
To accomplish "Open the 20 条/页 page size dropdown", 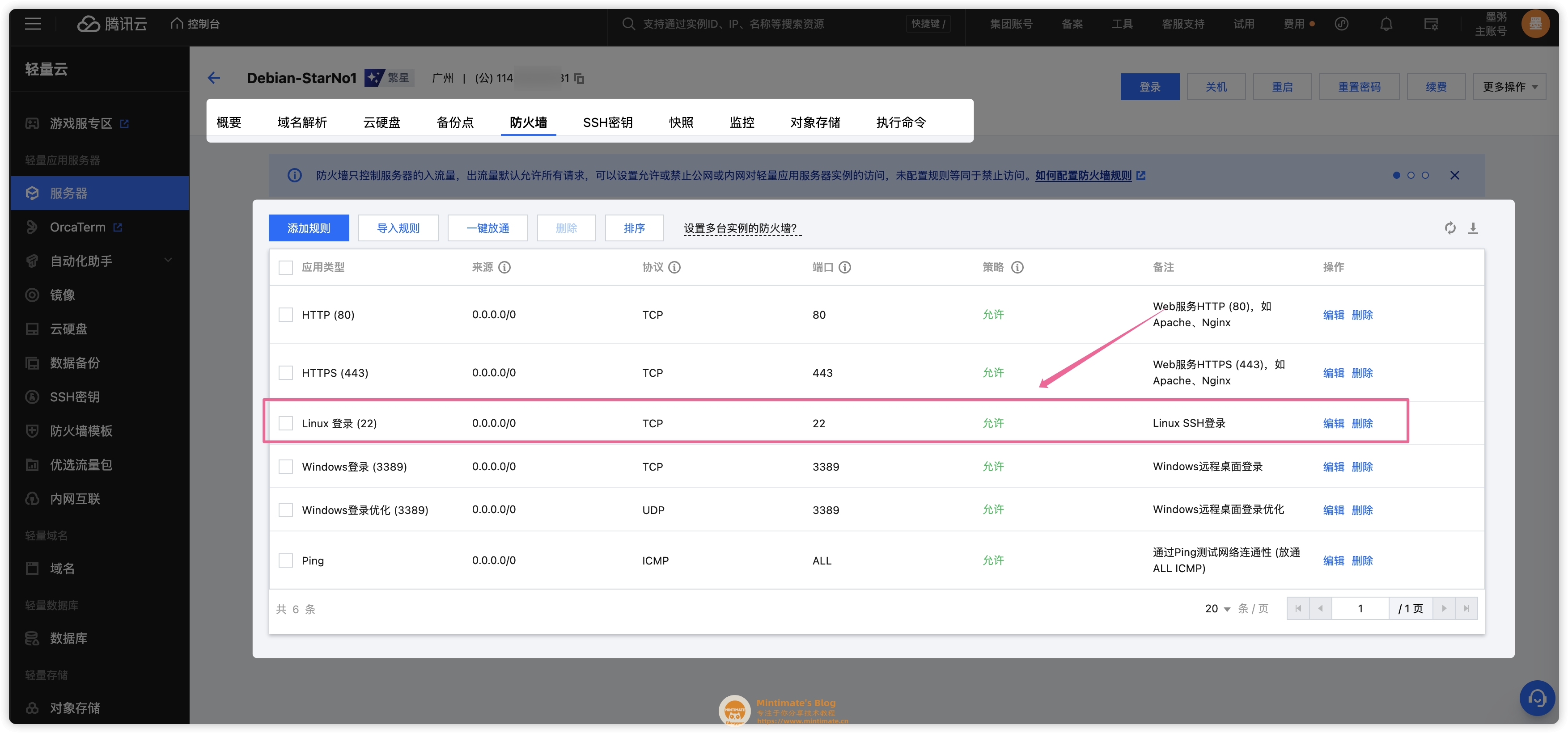I will coord(1218,609).
